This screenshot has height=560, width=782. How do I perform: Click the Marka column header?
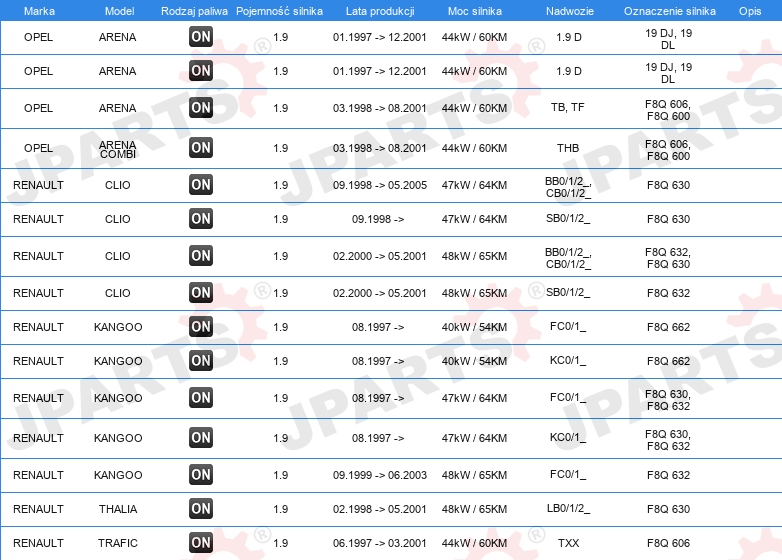(x=39, y=11)
